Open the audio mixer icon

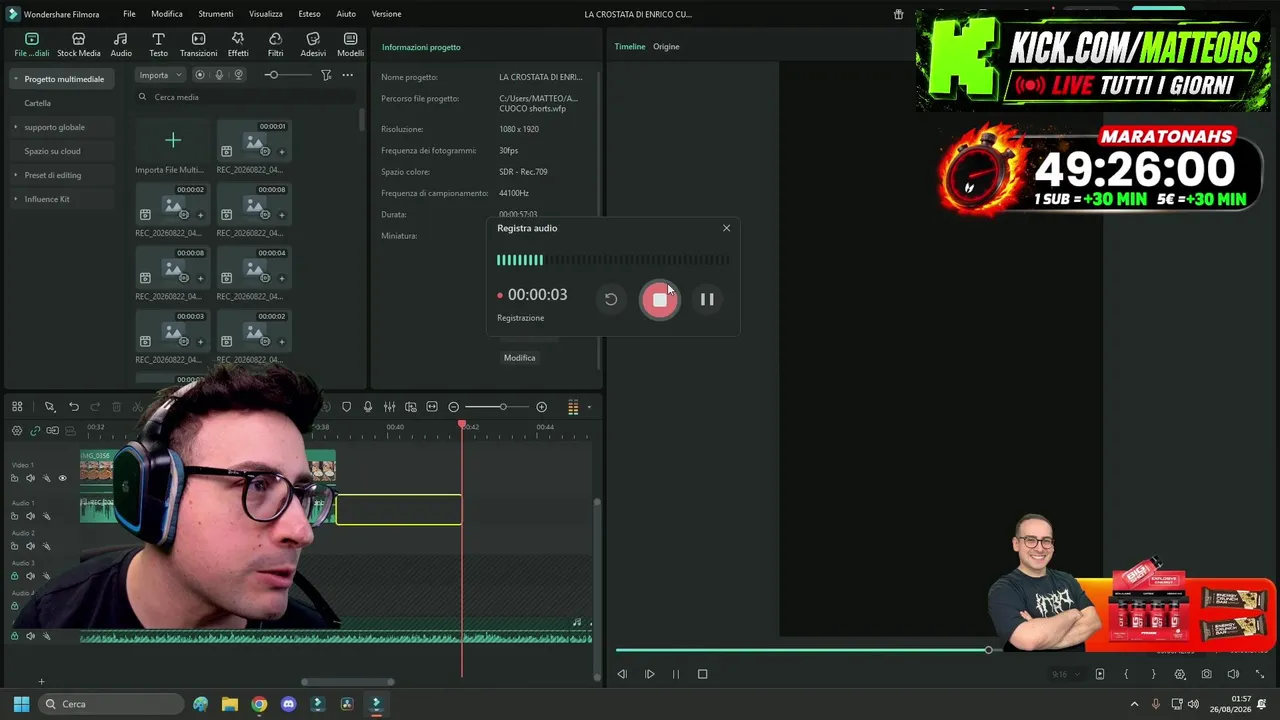pyautogui.click(x=389, y=407)
